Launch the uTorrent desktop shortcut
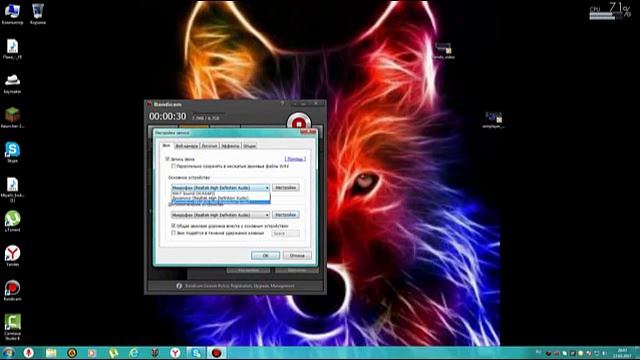The height and width of the screenshot is (360, 640). pyautogui.click(x=12, y=221)
